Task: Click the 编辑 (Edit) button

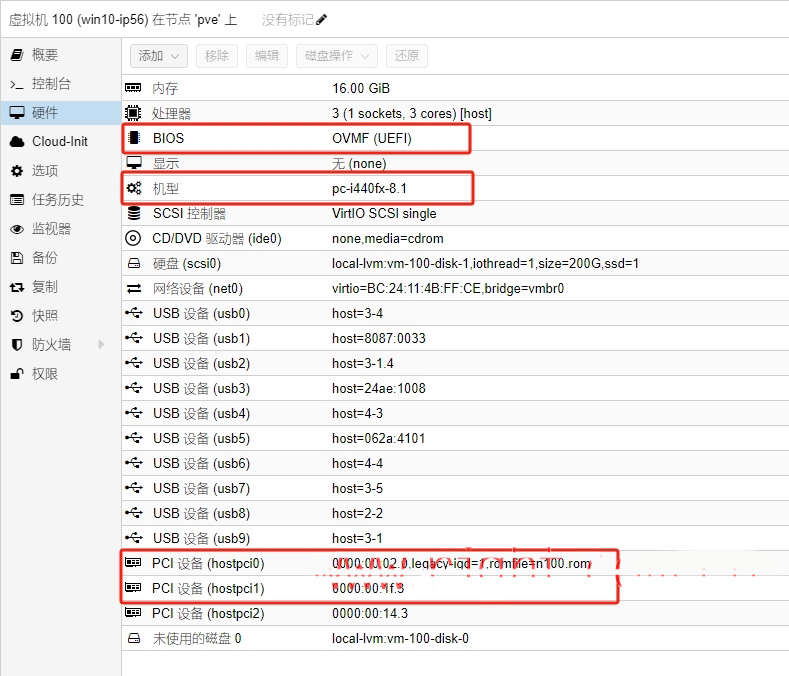Action: click(267, 56)
